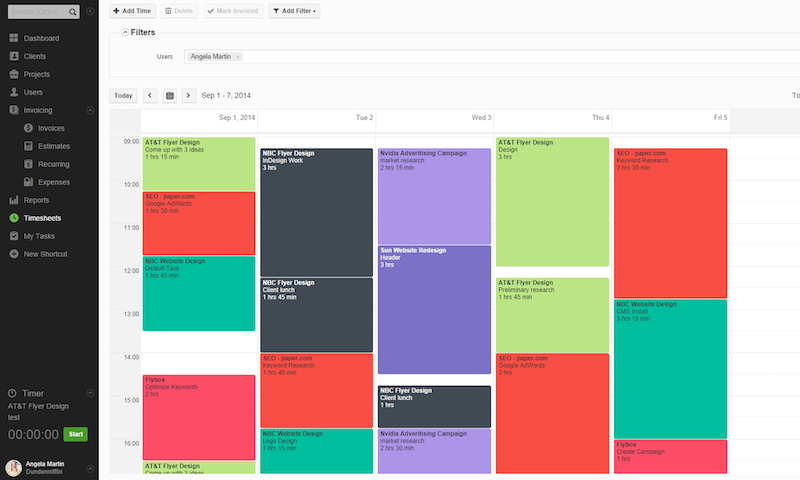
Task: Select Monday Flybox Optimize Keywords entry
Action: (x=199, y=417)
